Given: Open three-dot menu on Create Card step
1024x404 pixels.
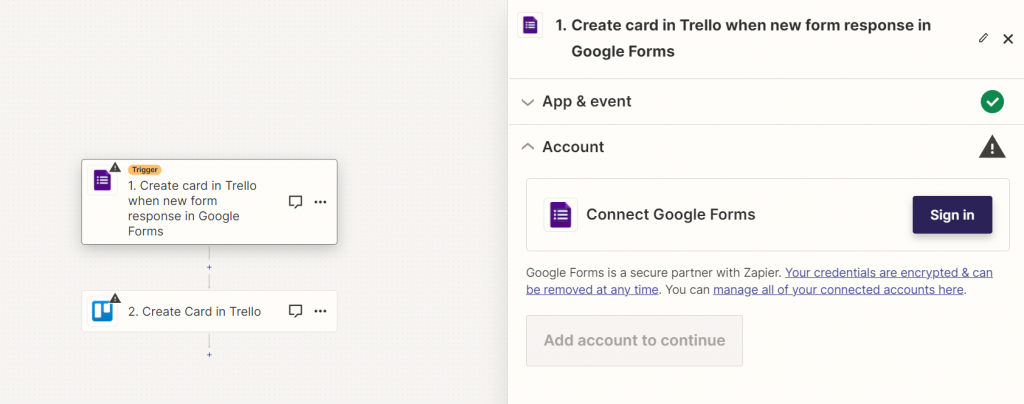Looking at the screenshot, I should (x=320, y=311).
